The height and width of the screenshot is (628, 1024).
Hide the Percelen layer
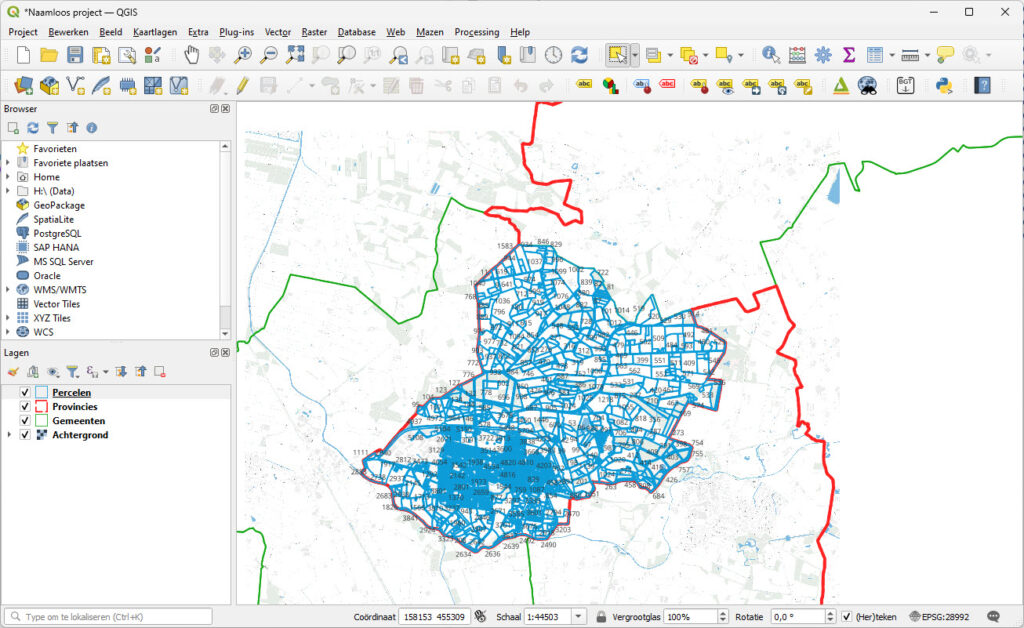(x=25, y=392)
